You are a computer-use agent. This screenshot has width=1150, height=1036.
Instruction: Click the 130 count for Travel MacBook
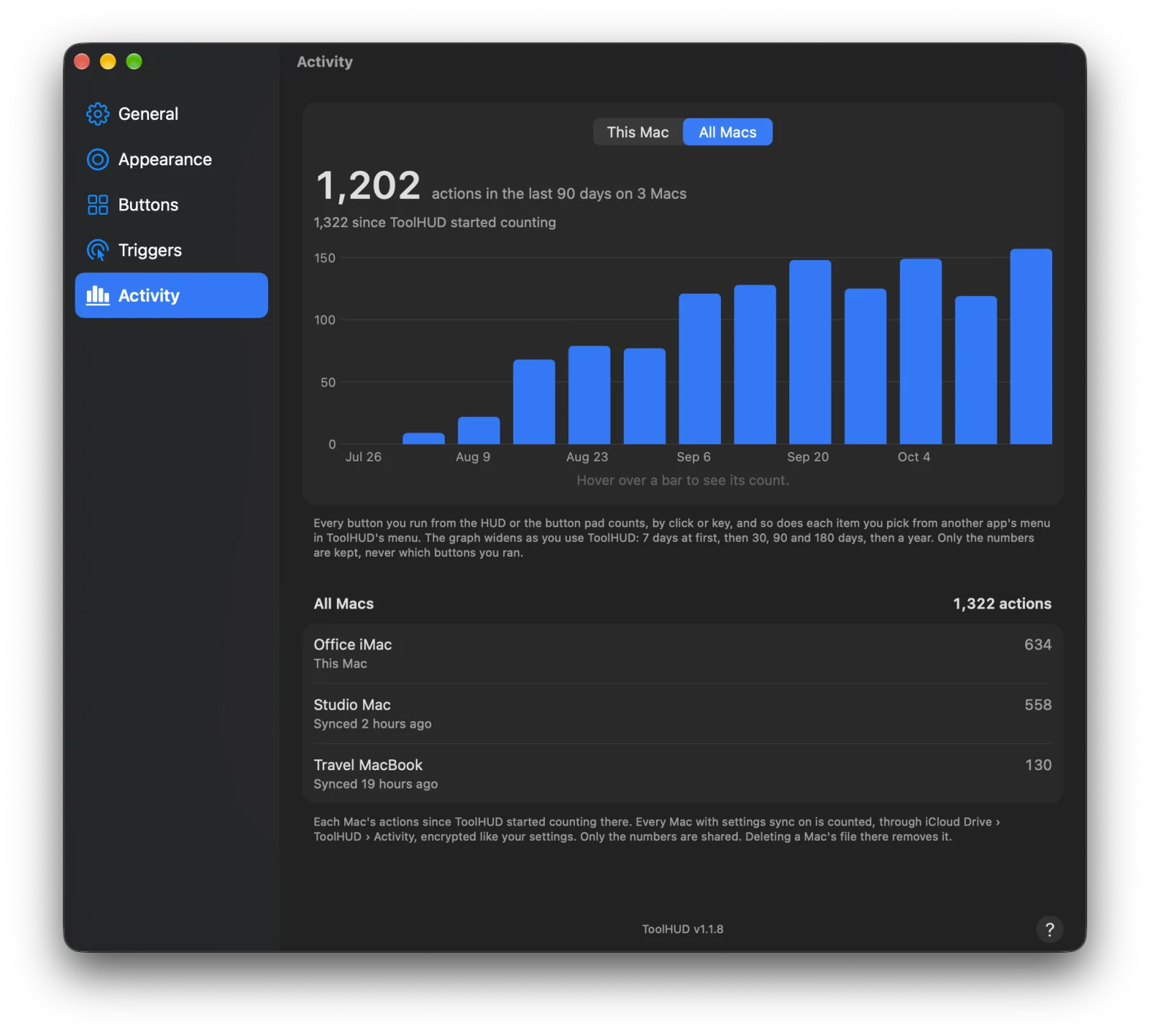[1038, 765]
